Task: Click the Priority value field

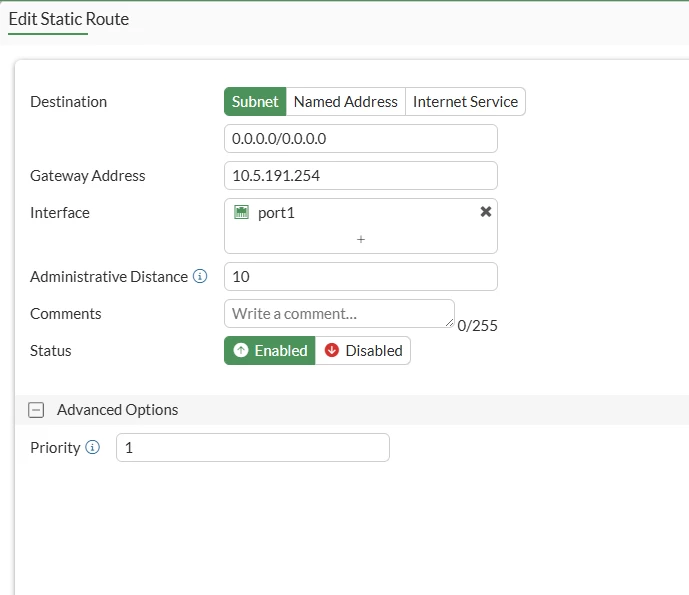Action: coord(253,447)
